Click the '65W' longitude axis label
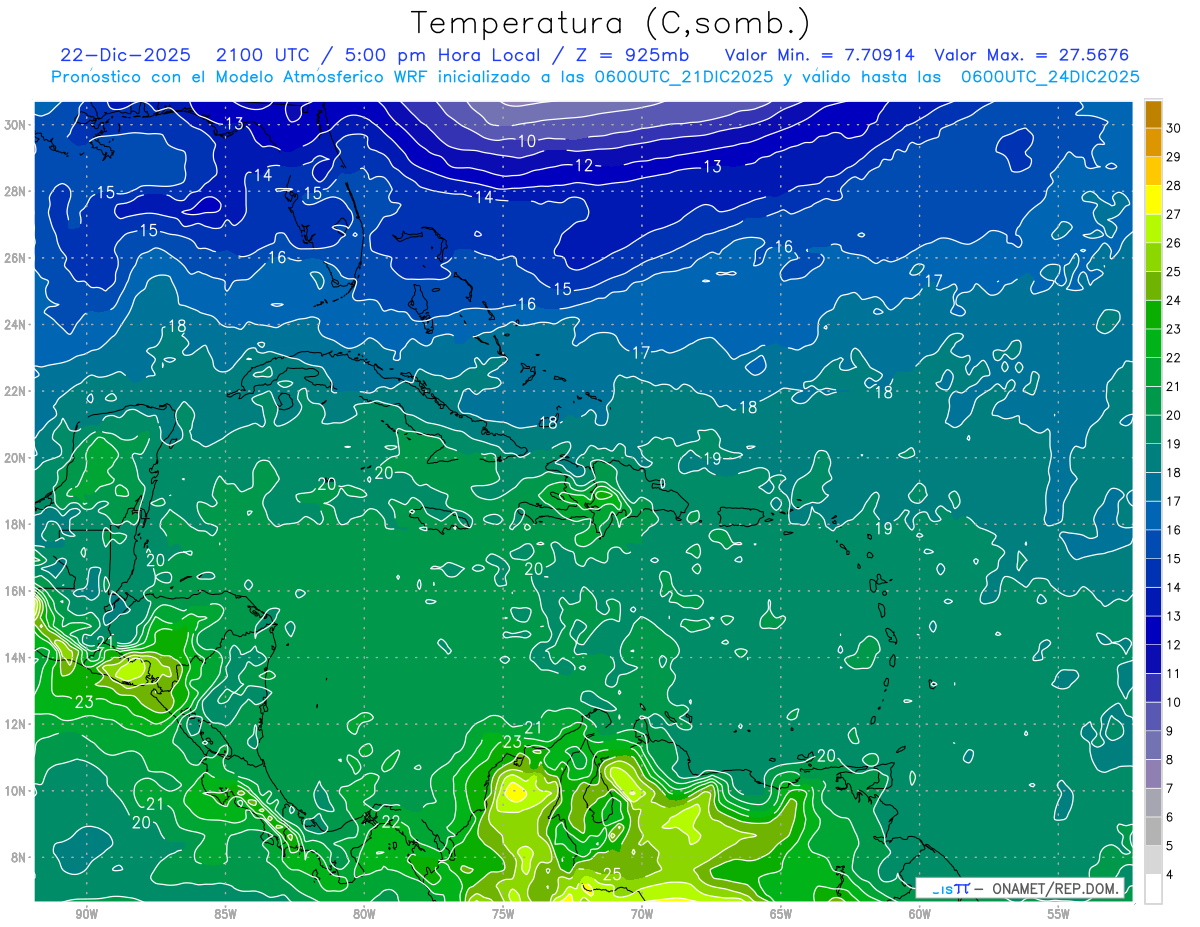The image size is (1200, 927). tap(781, 915)
